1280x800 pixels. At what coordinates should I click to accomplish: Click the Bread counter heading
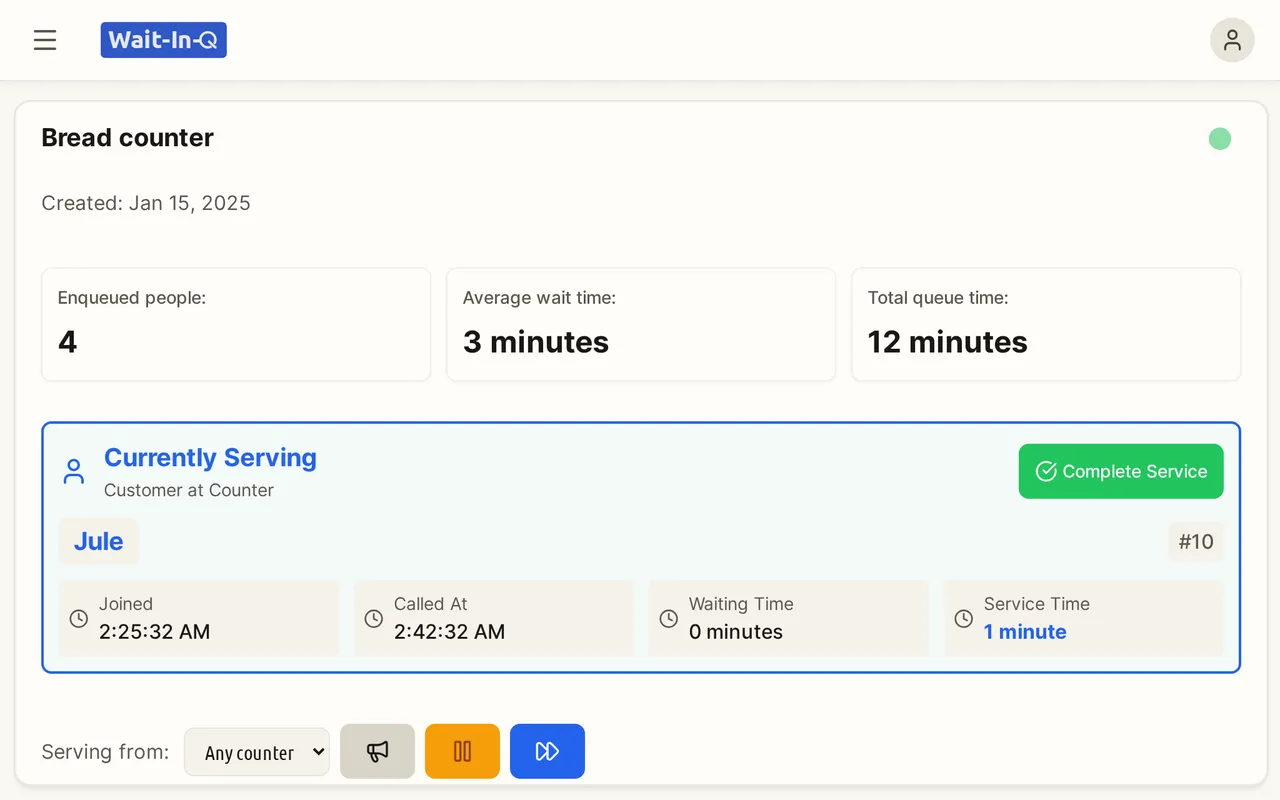tap(128, 138)
